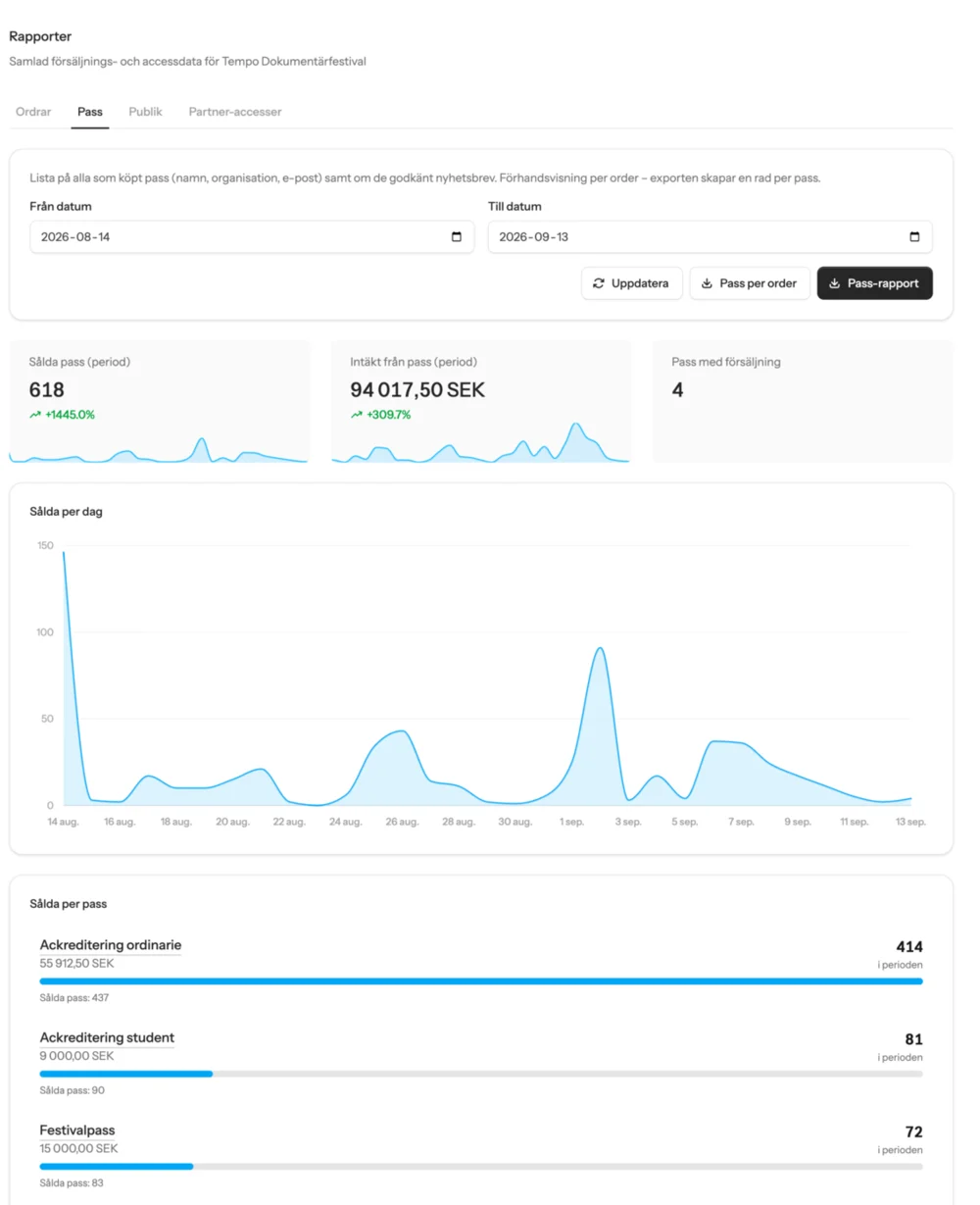Image resolution: width=980 pixels, height=1205 pixels.
Task: Open the Festivalpass link
Action: [77, 1130]
